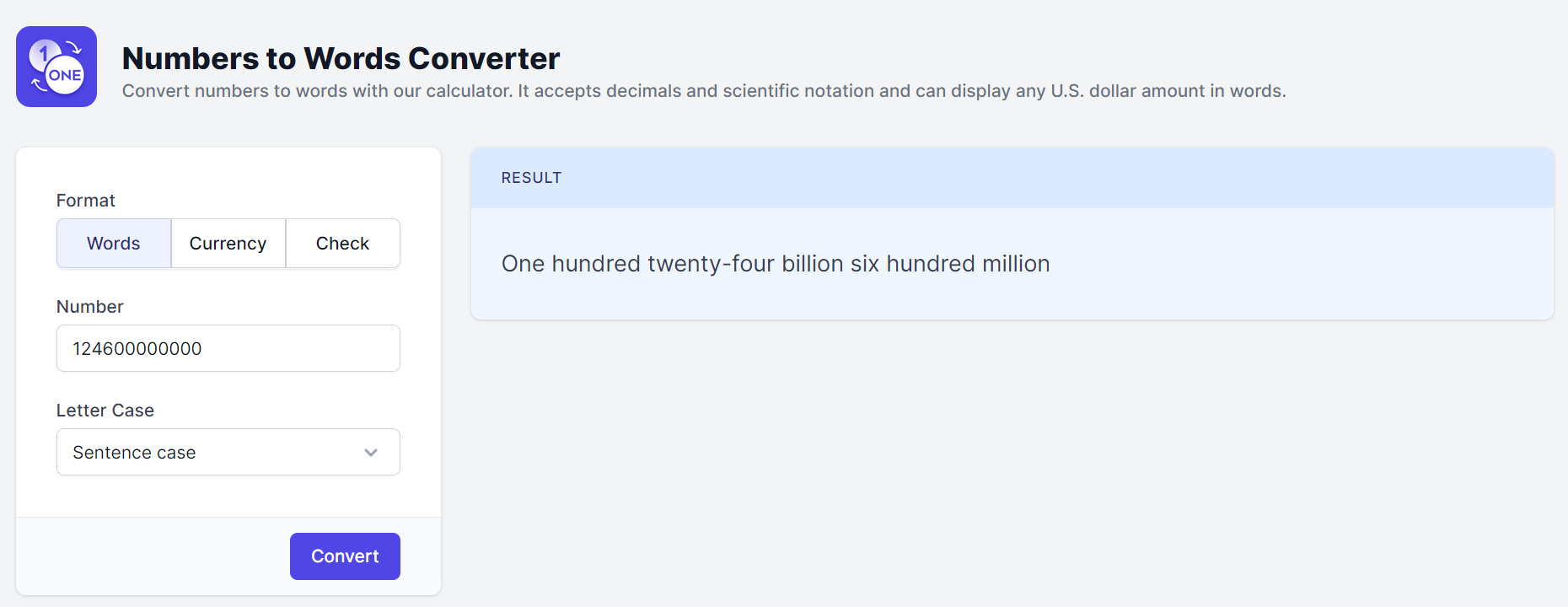Click the Numbers to Words Converter logo
The width and height of the screenshot is (1568, 607).
coord(56,67)
